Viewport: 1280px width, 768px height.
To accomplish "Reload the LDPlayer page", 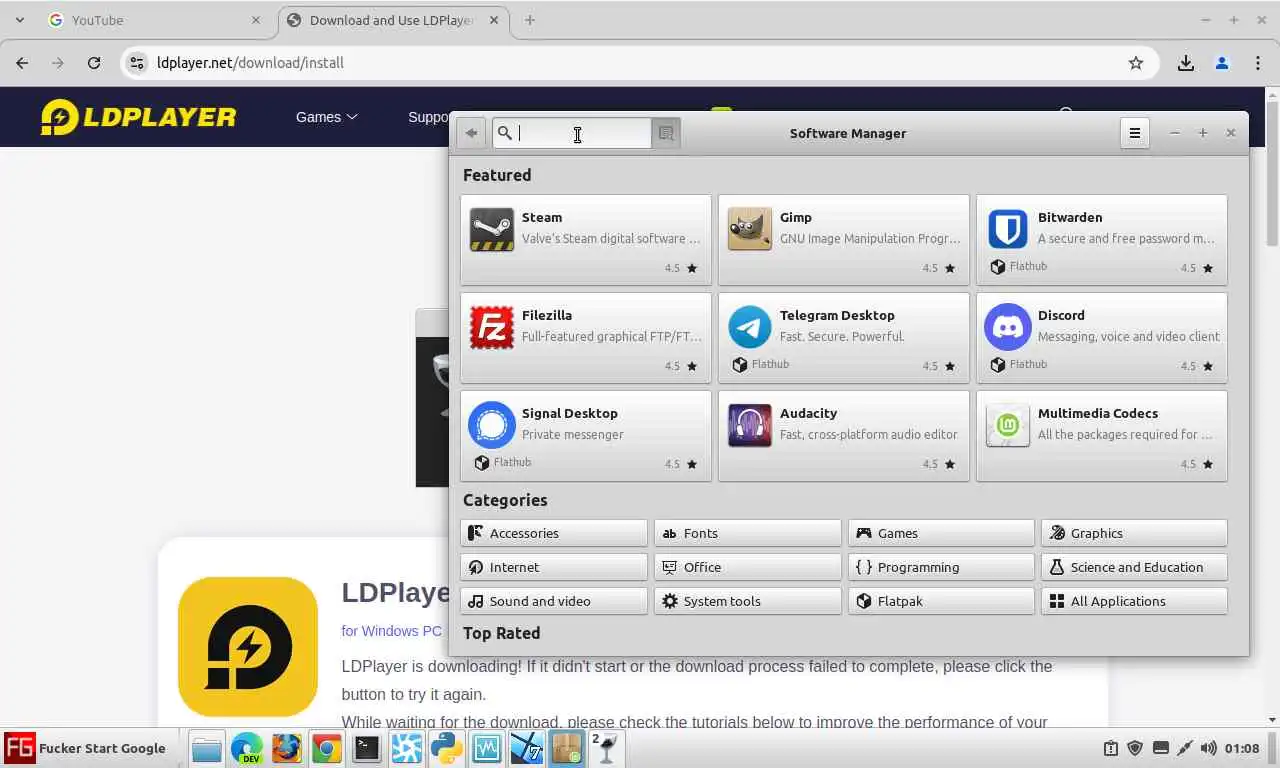I will point(94,62).
